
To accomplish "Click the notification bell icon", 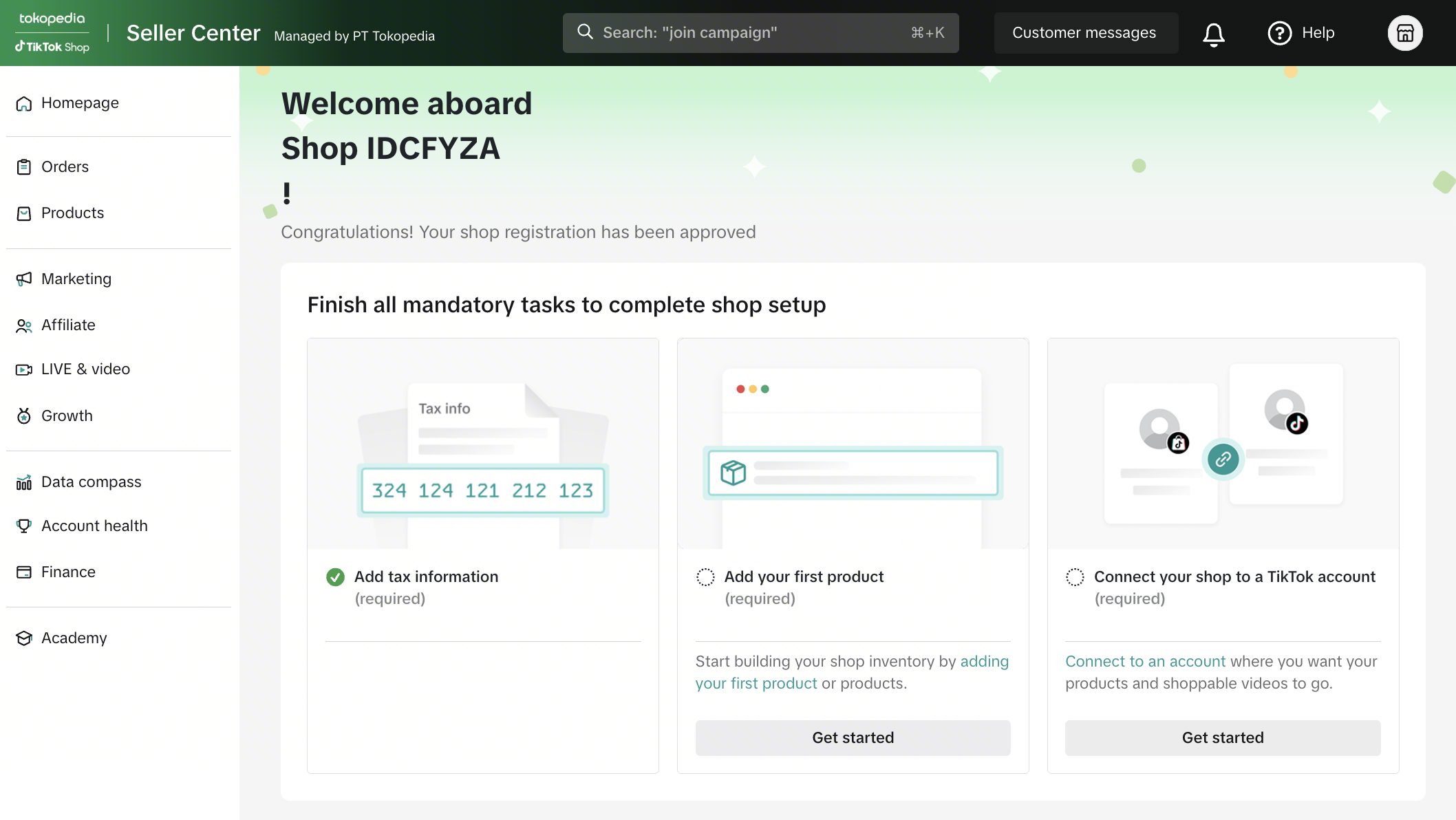I will tap(1214, 34).
